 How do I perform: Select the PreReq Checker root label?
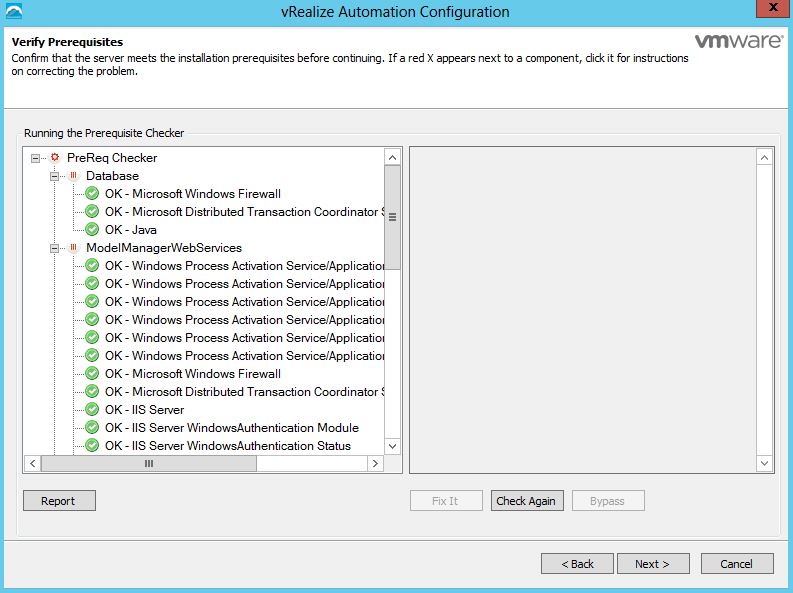pyautogui.click(x=112, y=158)
